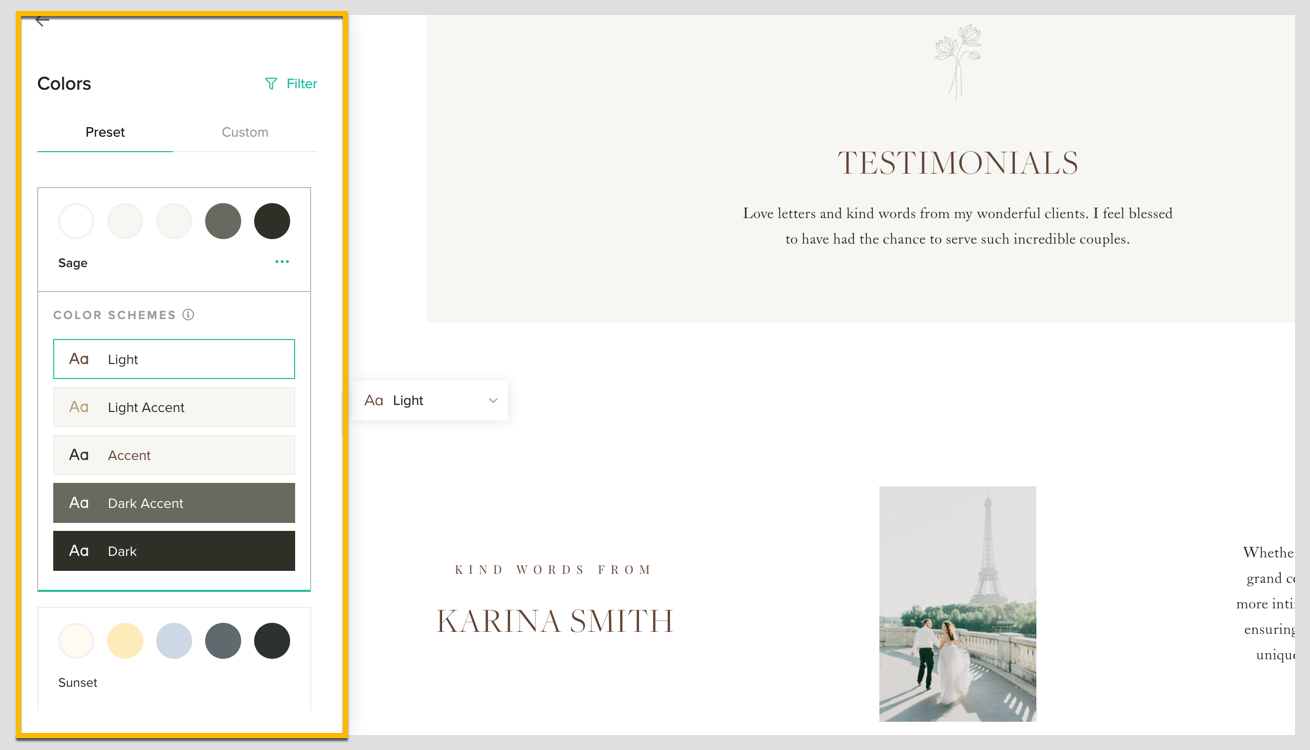Select the Sunset palette name
This screenshot has height=750, width=1310.
78,683
